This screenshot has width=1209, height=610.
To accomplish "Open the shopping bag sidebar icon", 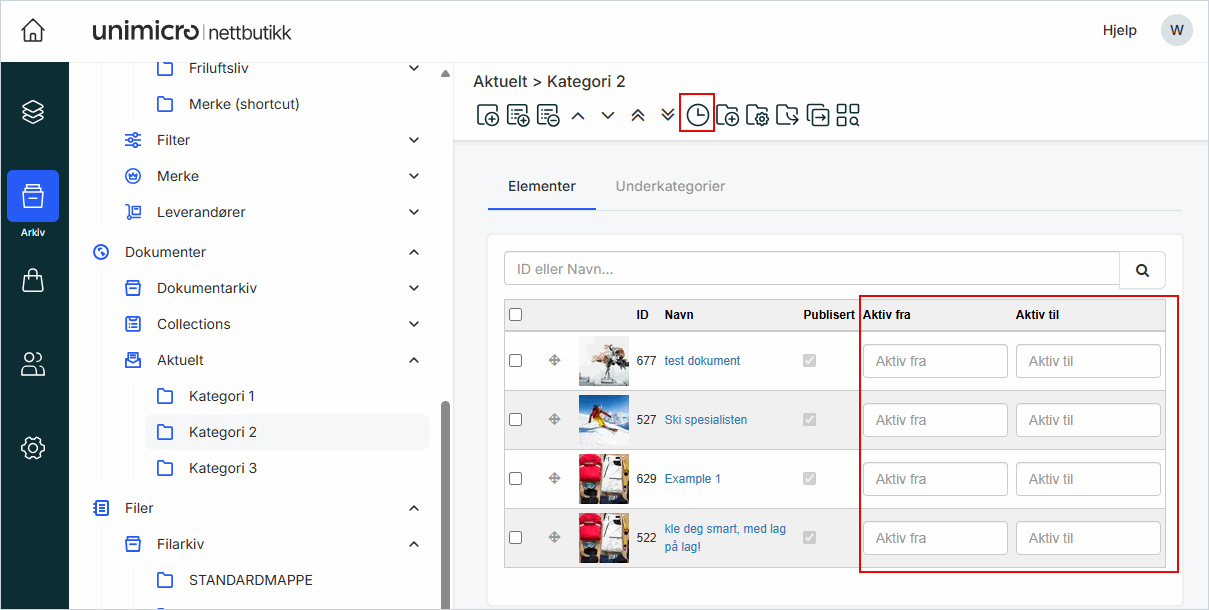I will [33, 281].
